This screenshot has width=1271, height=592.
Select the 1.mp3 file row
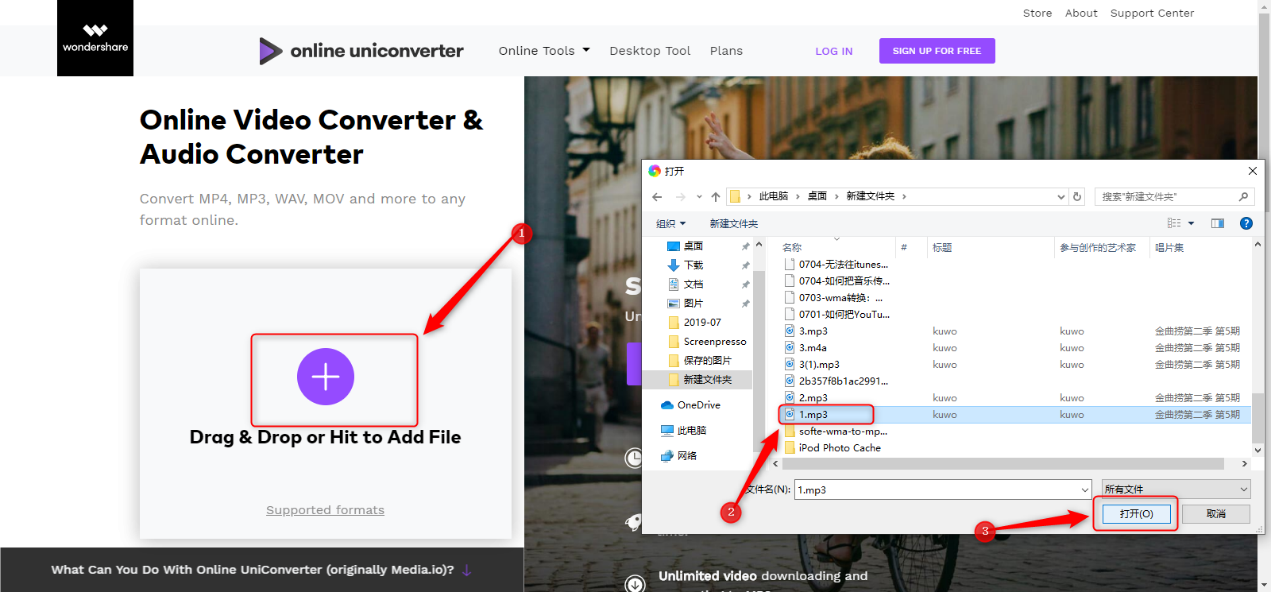click(x=1014, y=414)
